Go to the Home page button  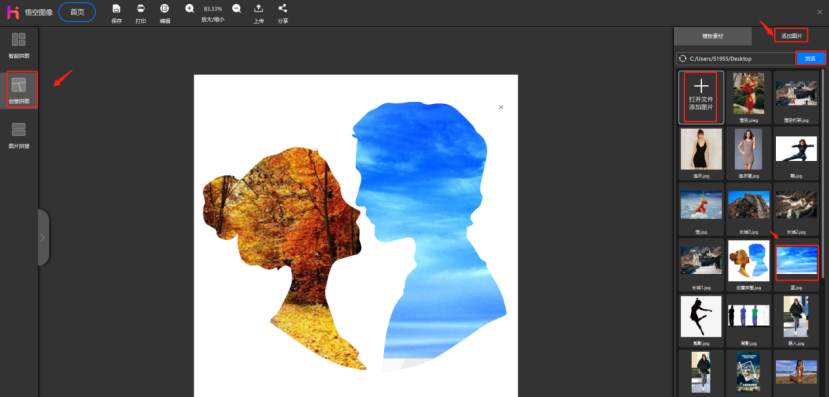(77, 12)
